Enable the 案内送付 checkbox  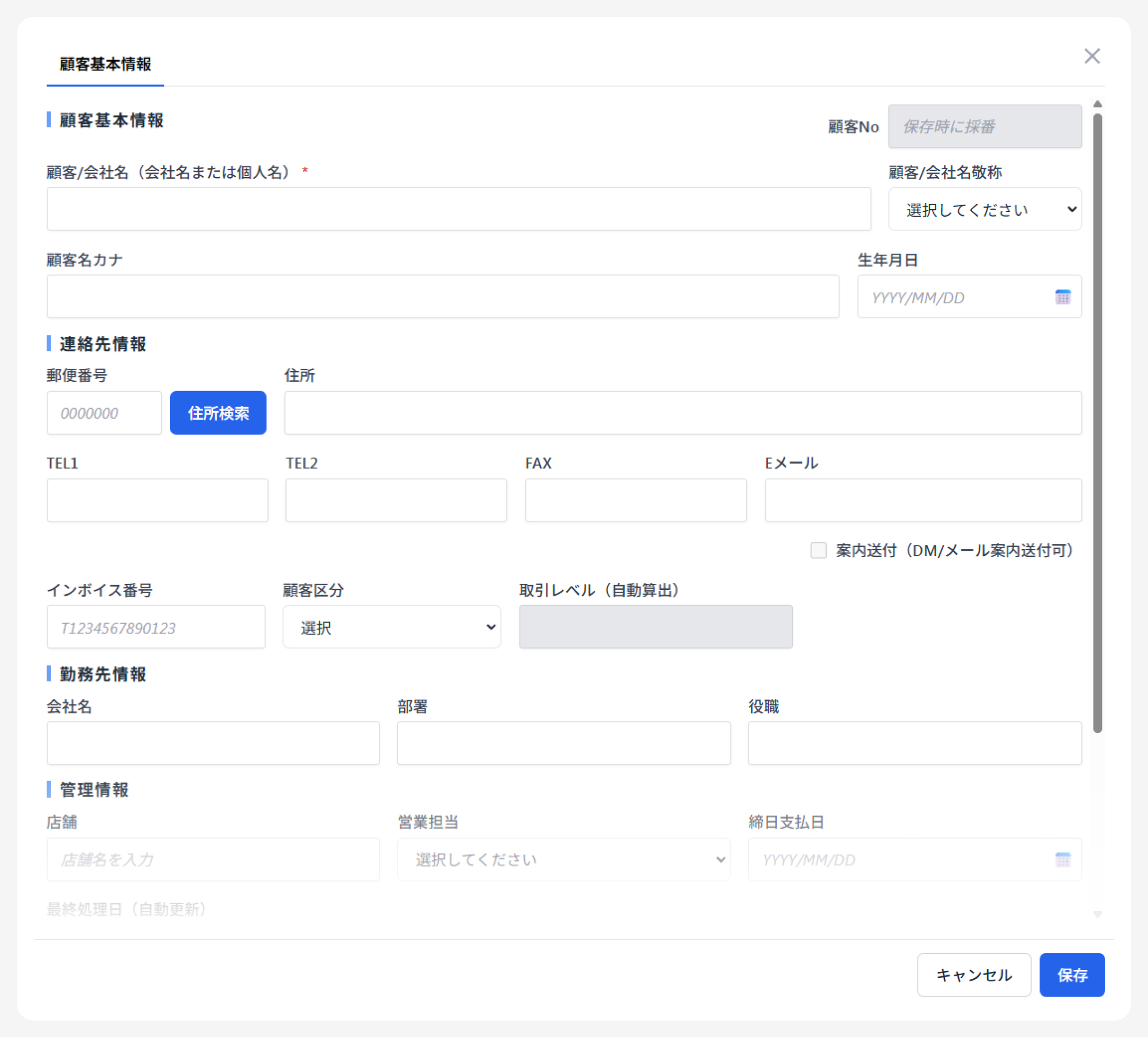tap(818, 550)
